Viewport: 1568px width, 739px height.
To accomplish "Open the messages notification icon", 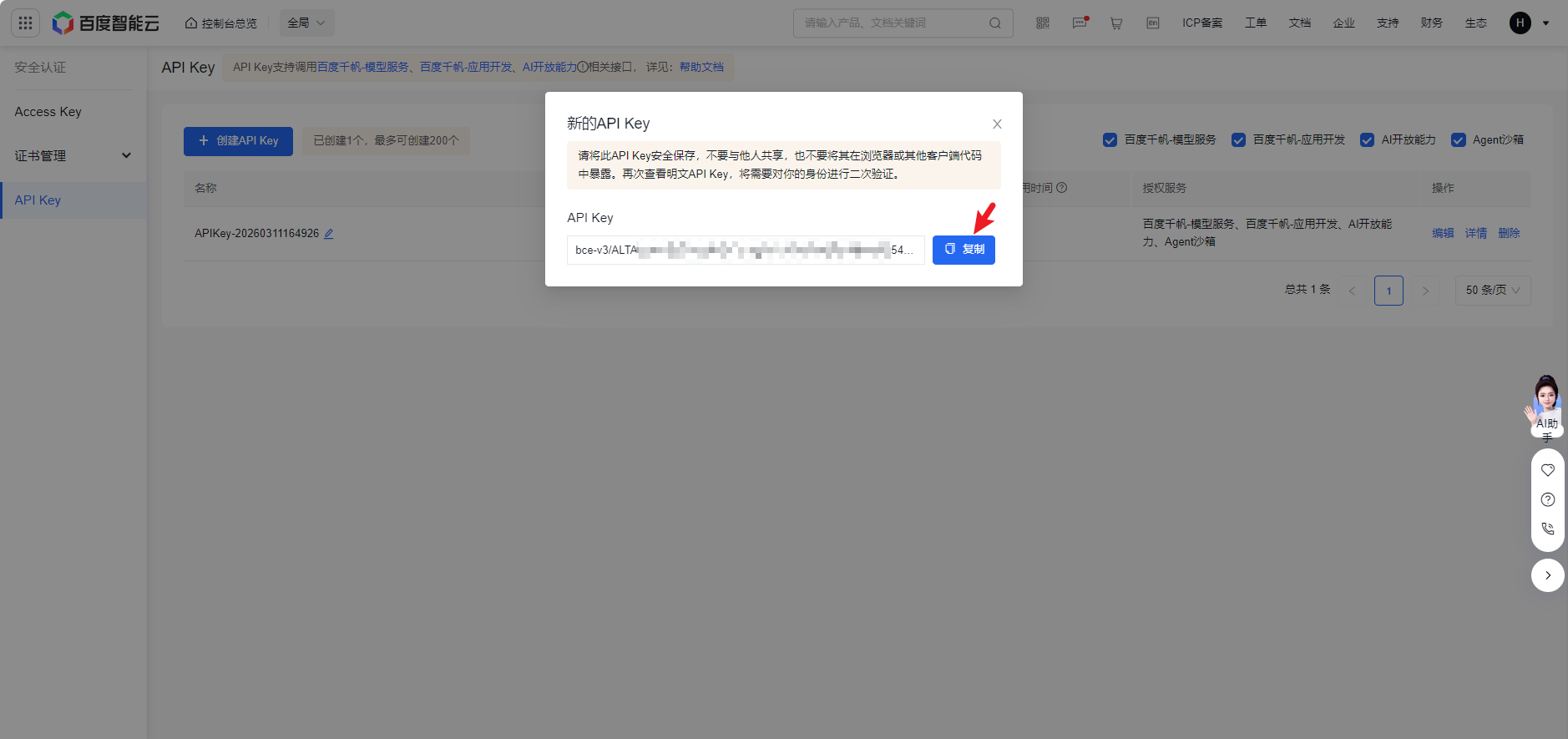I will tap(1080, 23).
